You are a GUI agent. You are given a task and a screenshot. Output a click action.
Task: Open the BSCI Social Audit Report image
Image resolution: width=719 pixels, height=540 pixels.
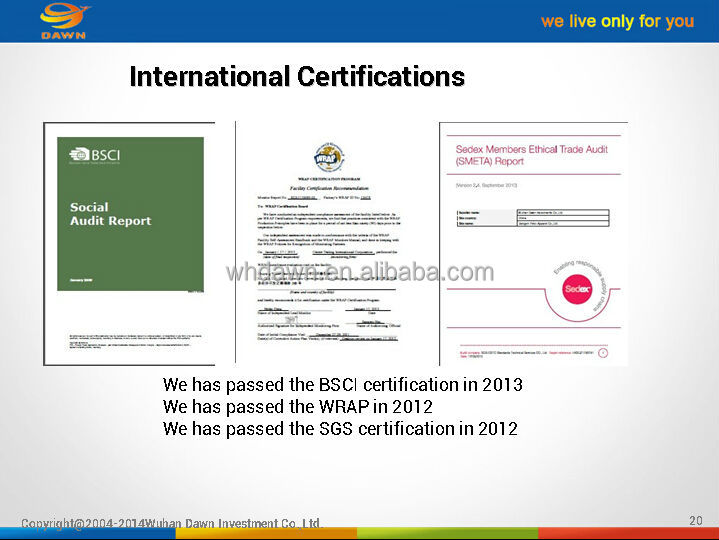(129, 244)
